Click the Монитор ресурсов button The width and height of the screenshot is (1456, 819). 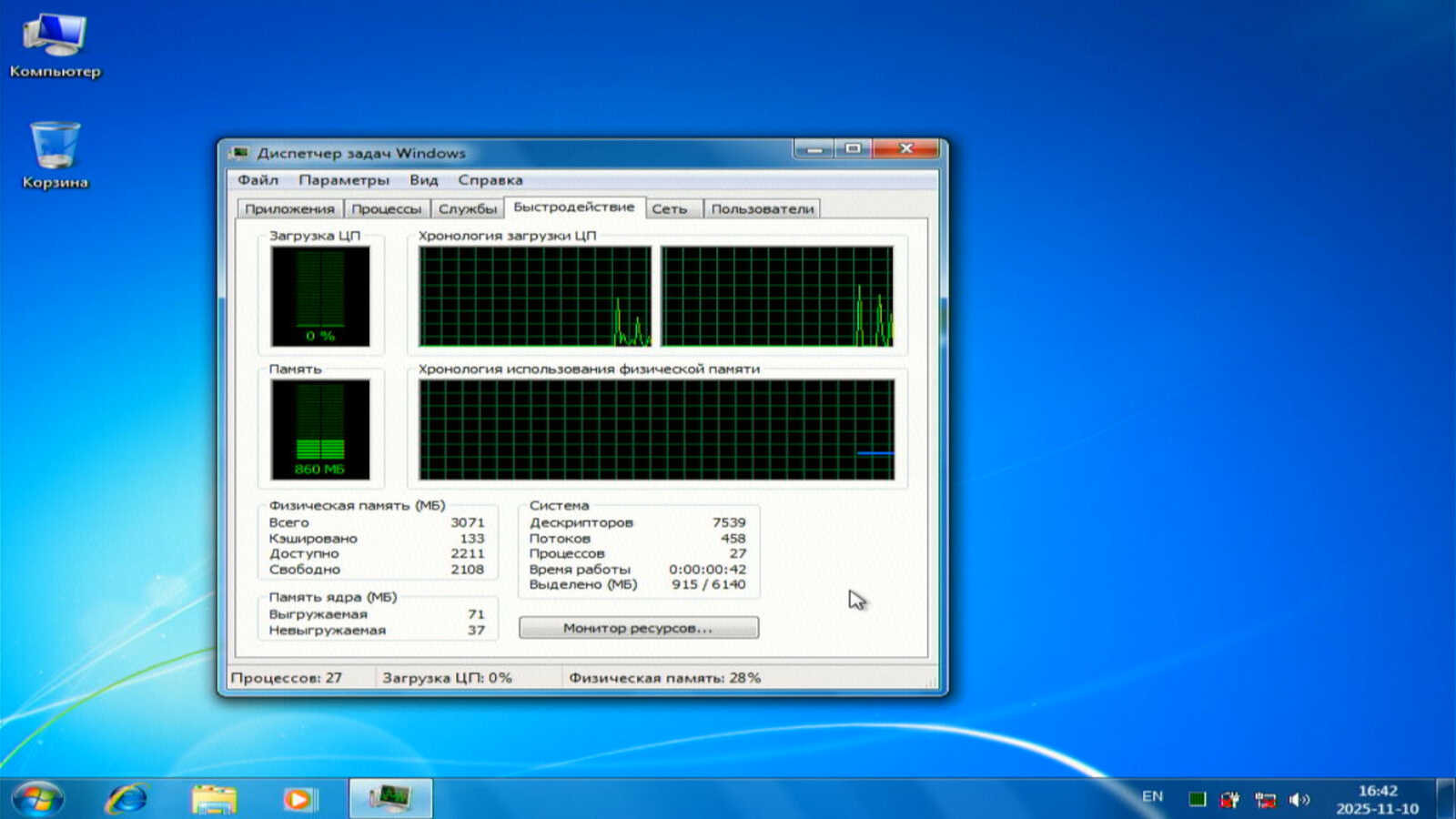click(638, 628)
